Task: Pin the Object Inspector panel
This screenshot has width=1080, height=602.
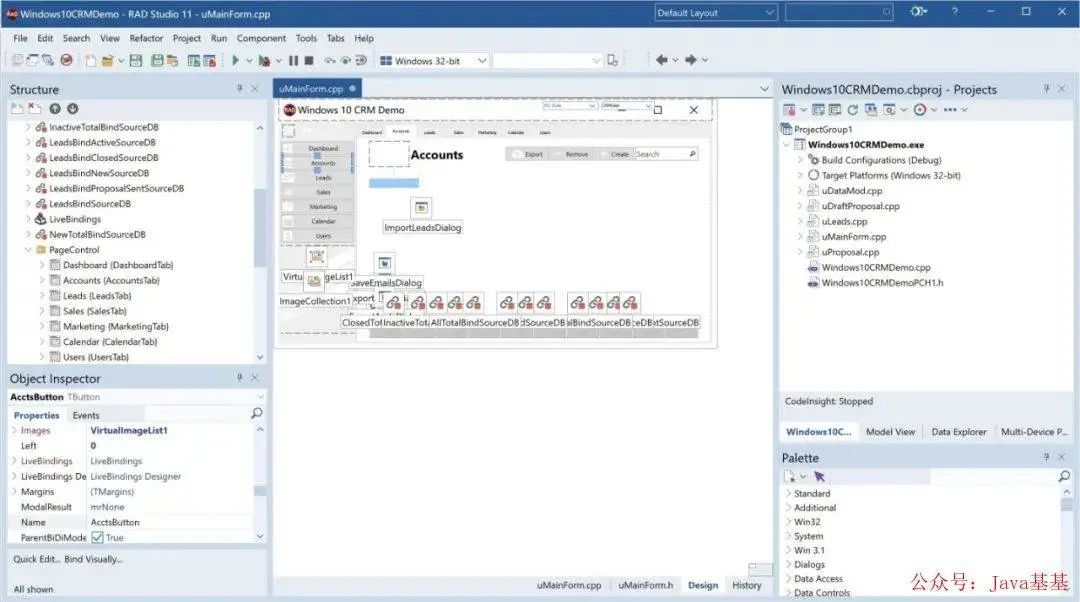Action: [x=239, y=378]
